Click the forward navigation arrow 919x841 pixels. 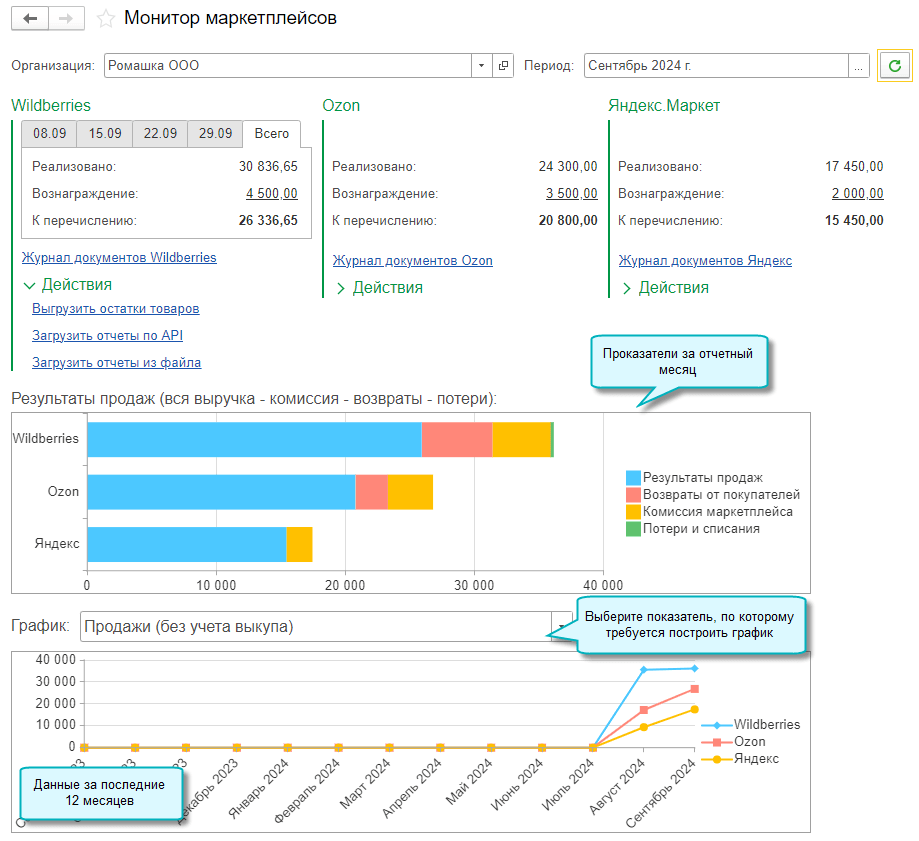click(x=66, y=19)
